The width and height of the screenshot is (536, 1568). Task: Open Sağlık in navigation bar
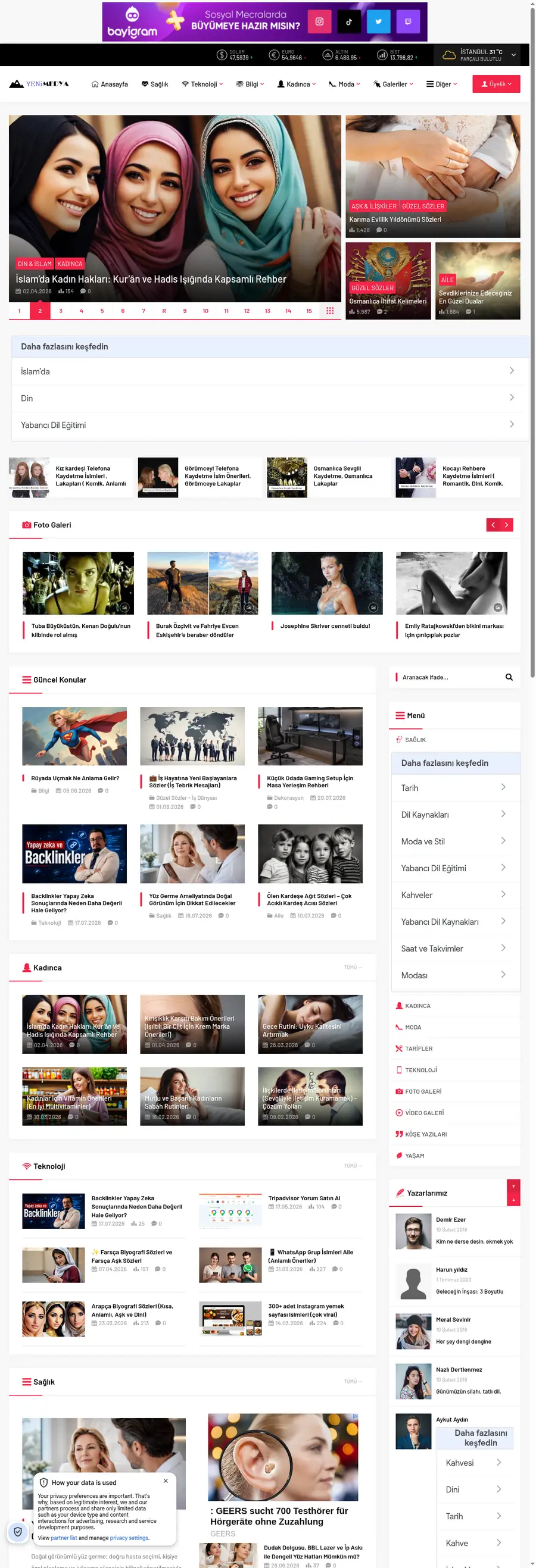(155, 84)
